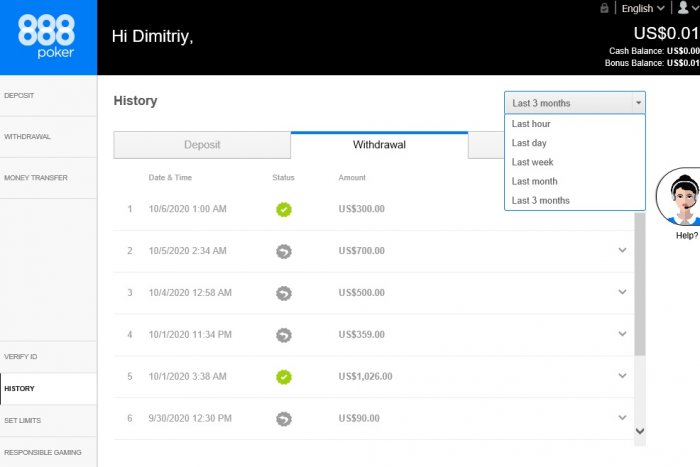Collapse the Last 3 months period dropdown
This screenshot has height=467, width=700.
(638, 103)
